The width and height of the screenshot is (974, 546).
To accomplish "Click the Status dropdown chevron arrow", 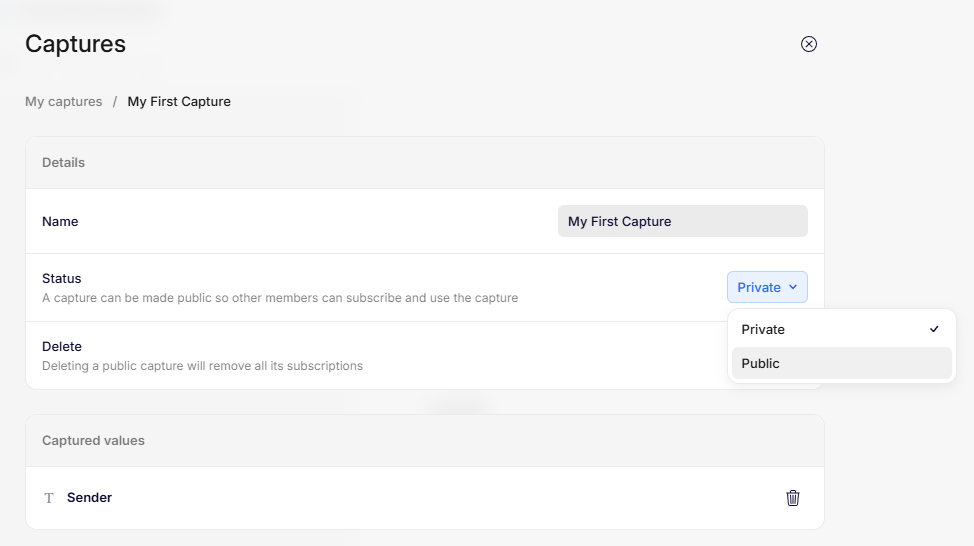I will point(793,287).
